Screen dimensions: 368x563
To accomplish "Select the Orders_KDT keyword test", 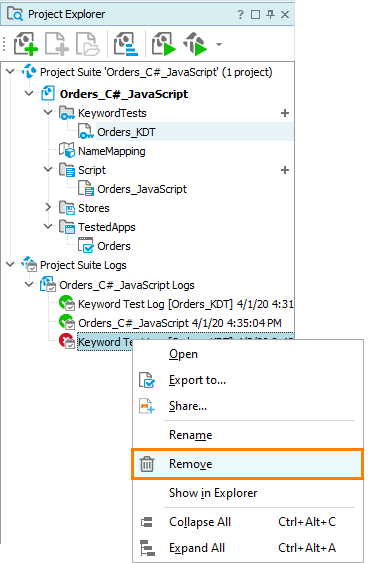I will pos(126,132).
